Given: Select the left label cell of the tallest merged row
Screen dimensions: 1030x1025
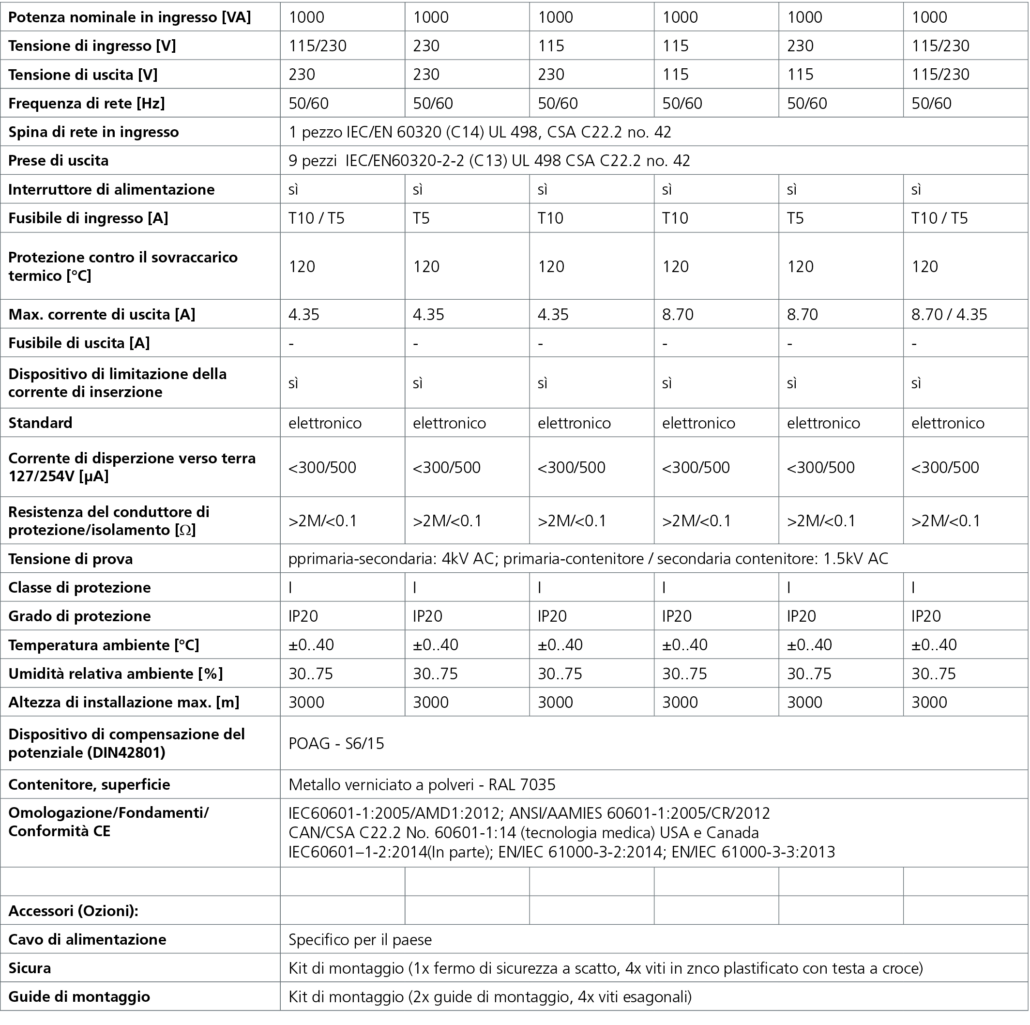Looking at the screenshot, I should 140,832.
